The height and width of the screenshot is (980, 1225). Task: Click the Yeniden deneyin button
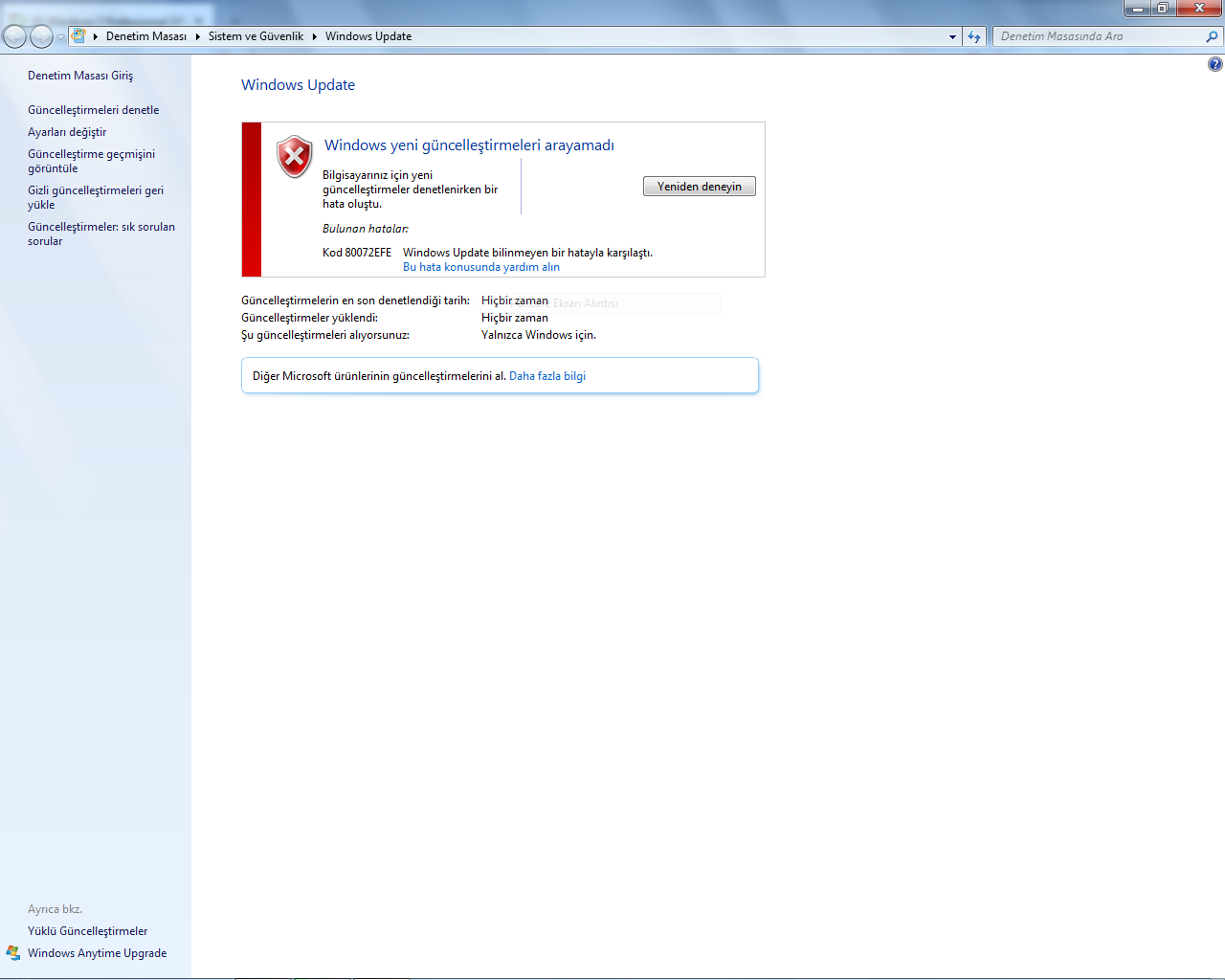pos(700,187)
